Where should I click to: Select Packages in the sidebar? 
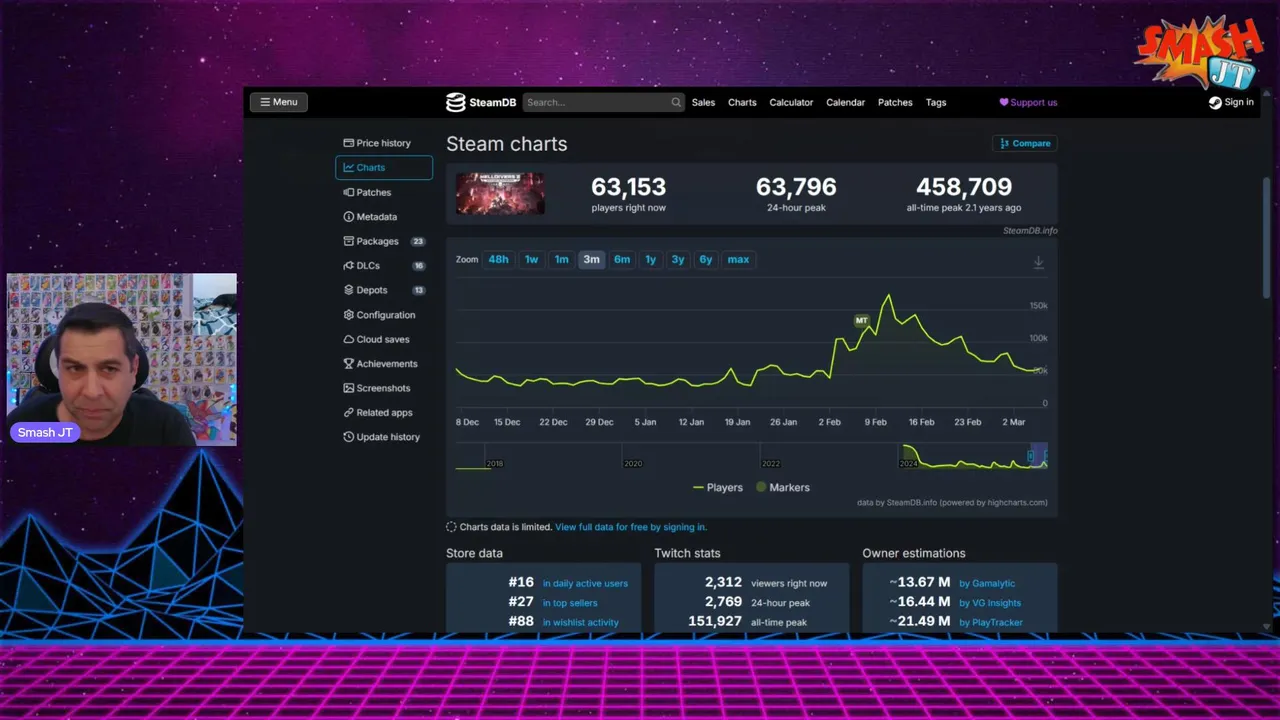(x=384, y=241)
